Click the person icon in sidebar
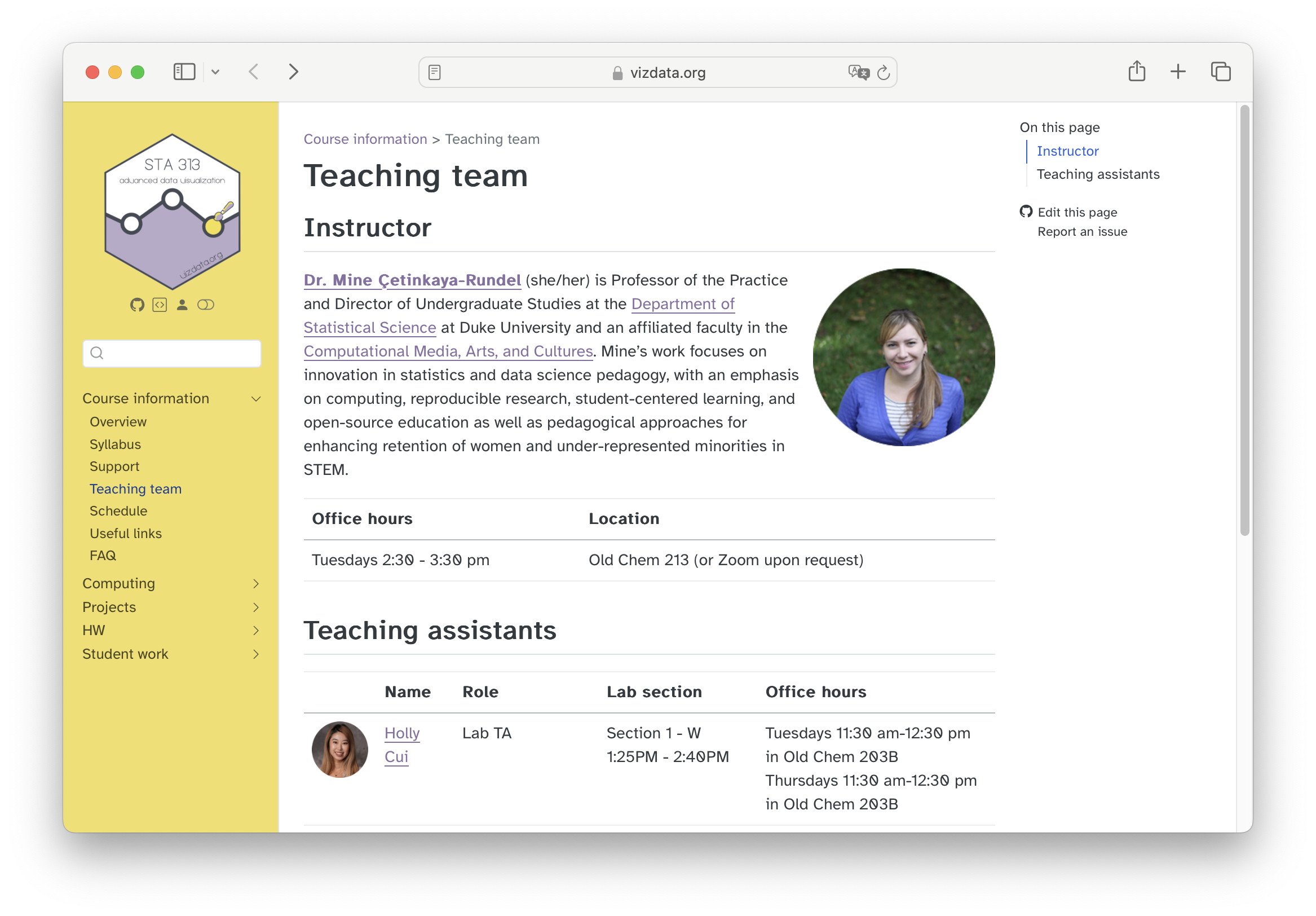 182,305
